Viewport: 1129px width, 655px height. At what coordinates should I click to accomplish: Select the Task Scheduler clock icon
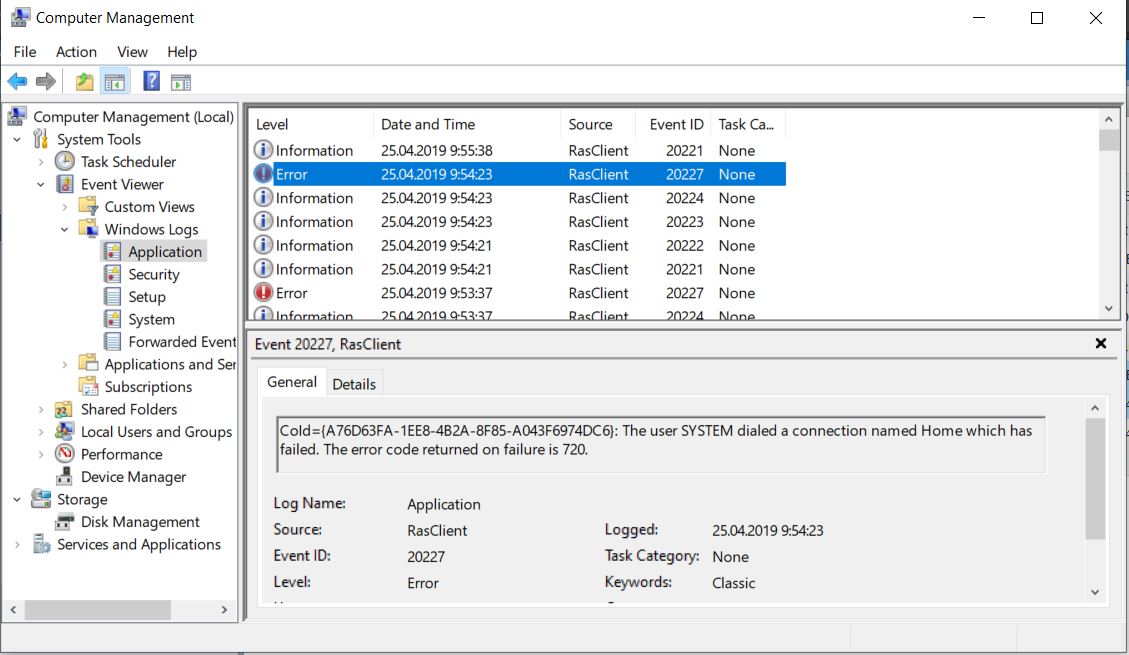pos(65,161)
